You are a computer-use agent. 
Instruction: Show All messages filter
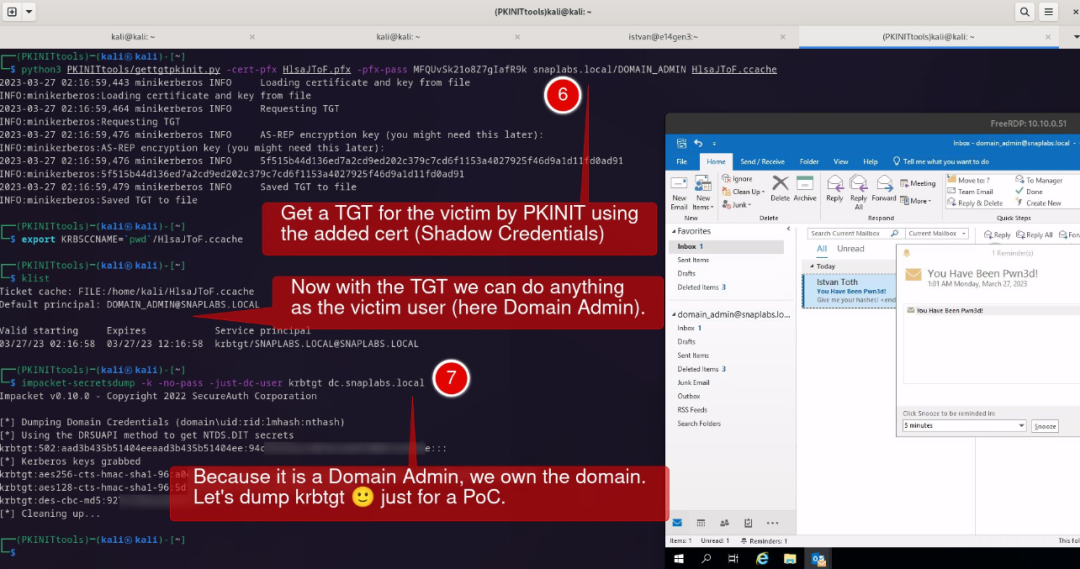pos(821,249)
